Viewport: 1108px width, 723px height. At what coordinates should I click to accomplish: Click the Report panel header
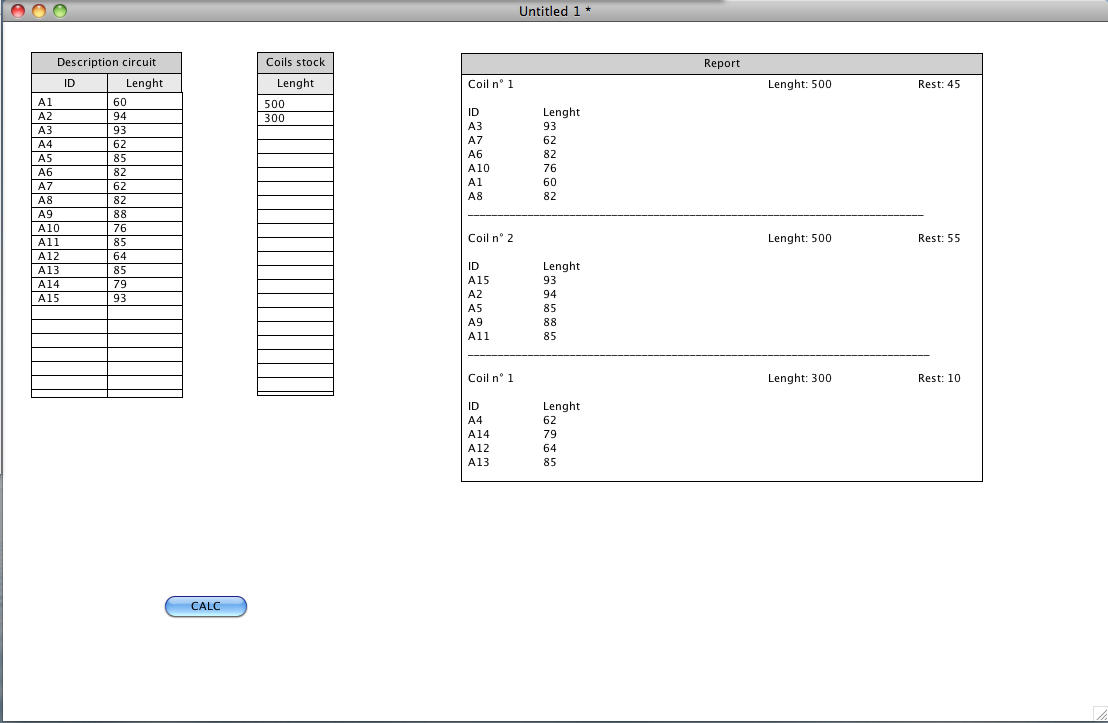721,63
